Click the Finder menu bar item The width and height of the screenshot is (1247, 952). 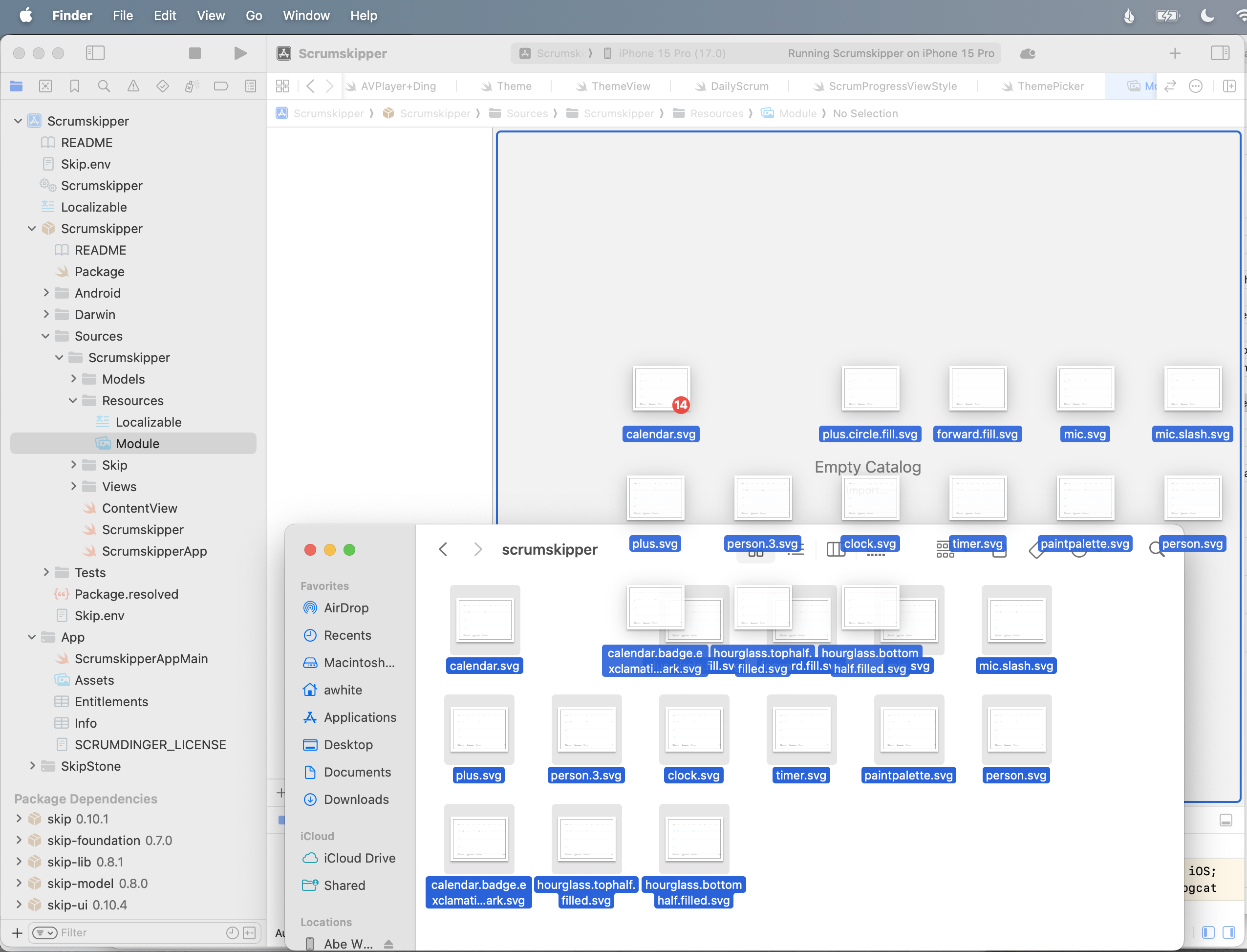70,15
